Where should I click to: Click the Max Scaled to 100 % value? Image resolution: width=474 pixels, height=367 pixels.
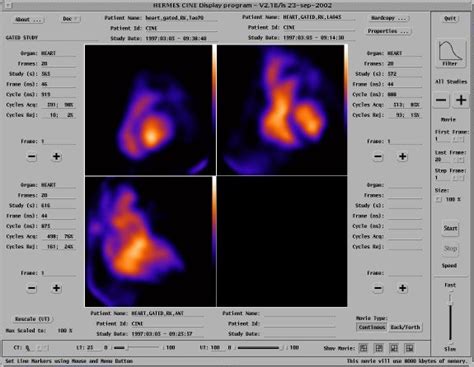(x=65, y=331)
